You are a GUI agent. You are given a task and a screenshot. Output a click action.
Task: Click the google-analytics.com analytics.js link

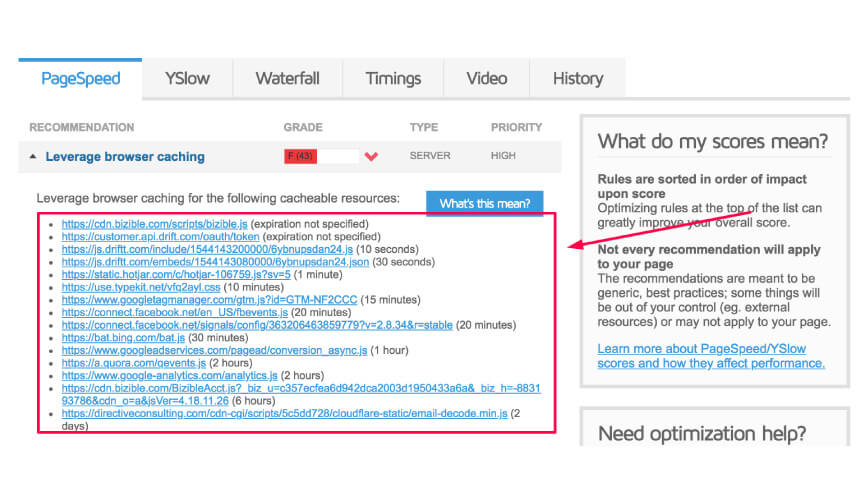click(169, 375)
